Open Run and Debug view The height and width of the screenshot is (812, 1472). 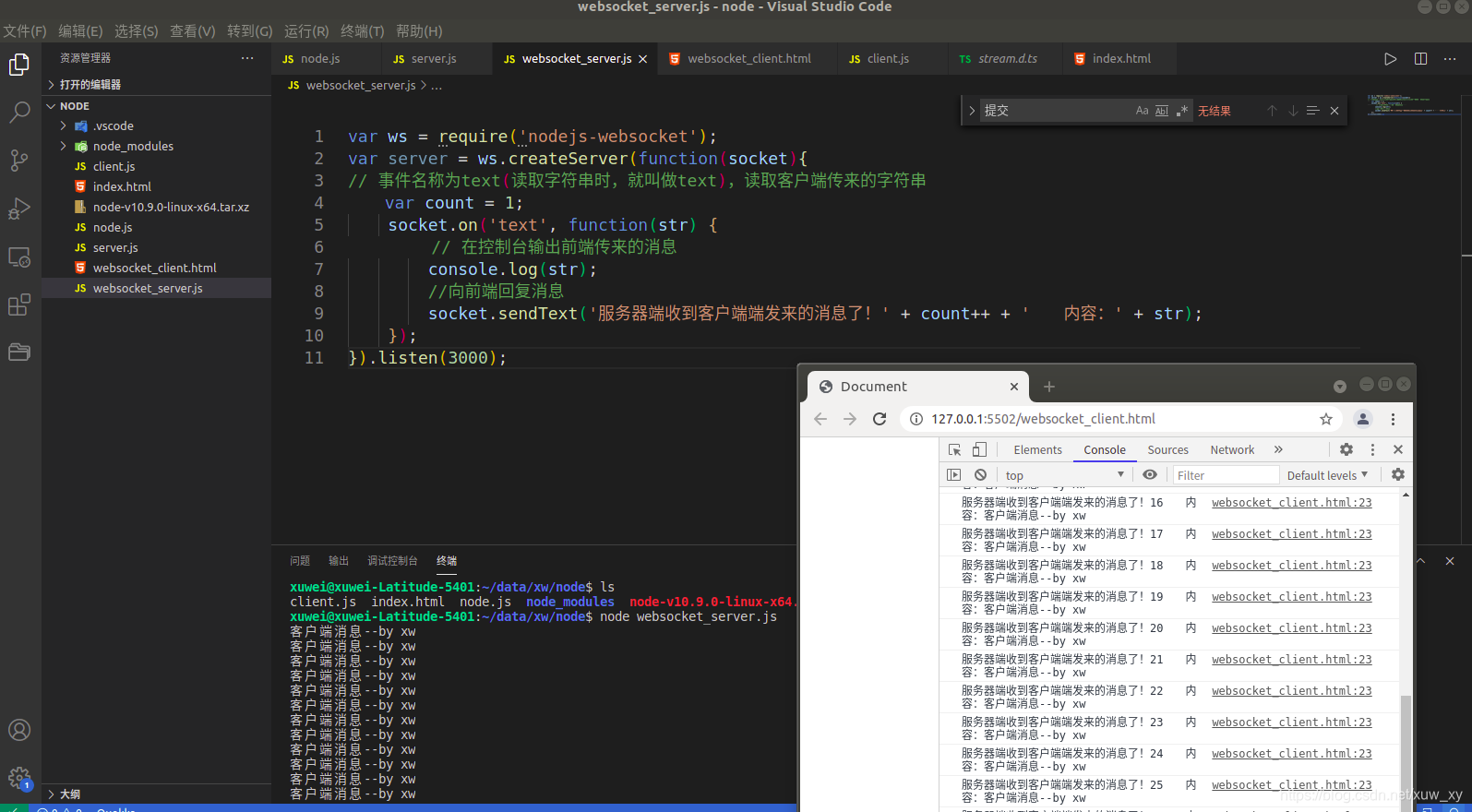click(x=19, y=209)
